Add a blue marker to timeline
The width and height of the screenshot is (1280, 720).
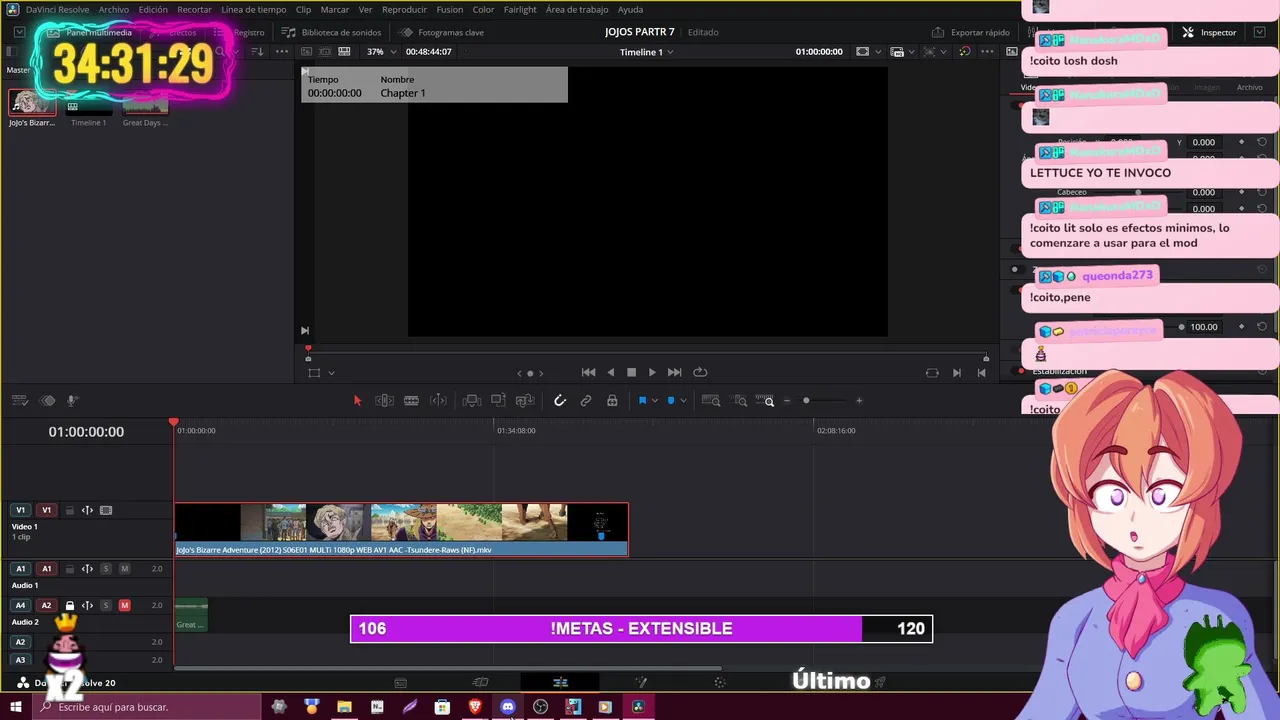coord(671,401)
